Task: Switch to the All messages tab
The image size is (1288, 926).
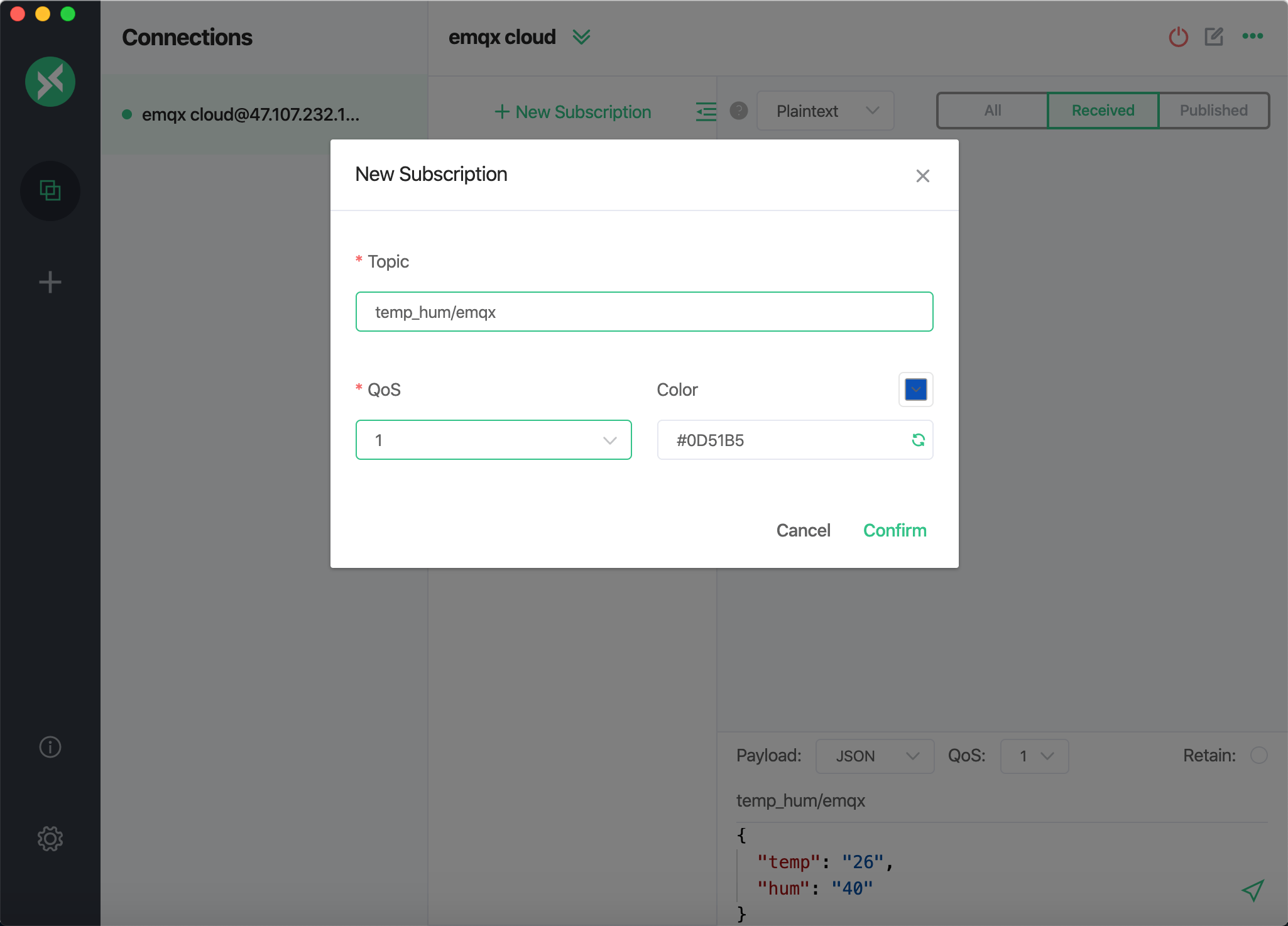Action: pos(992,111)
